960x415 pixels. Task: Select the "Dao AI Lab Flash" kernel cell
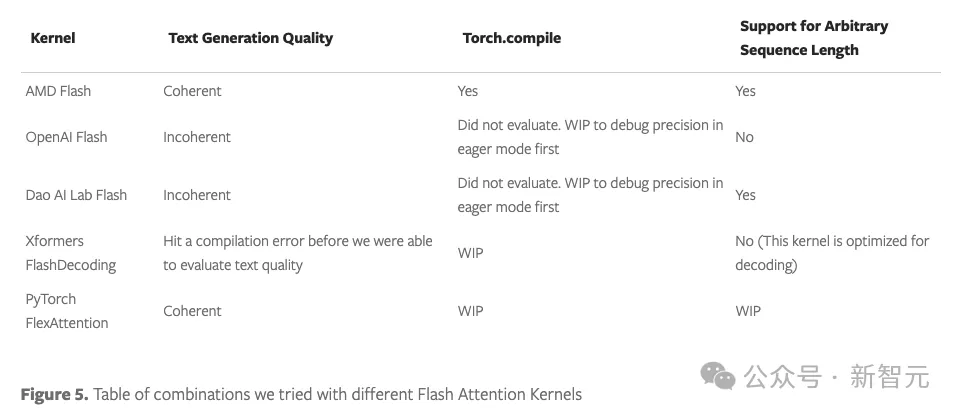coord(76,195)
